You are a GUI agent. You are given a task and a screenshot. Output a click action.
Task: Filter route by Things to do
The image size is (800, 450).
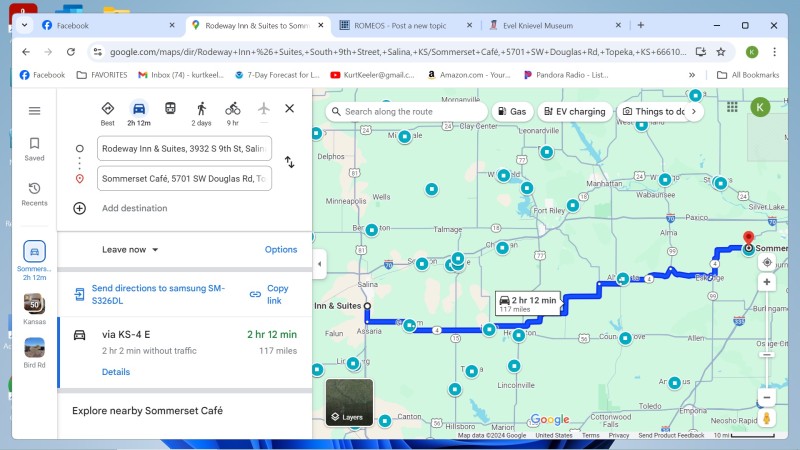(x=653, y=111)
